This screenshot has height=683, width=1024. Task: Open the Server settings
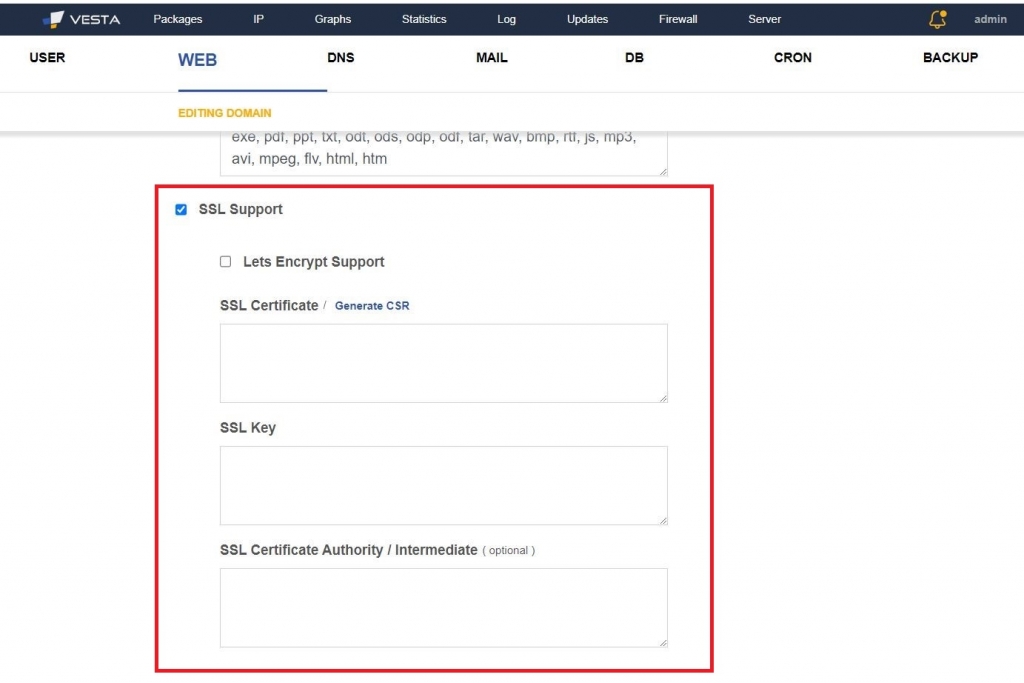click(x=764, y=19)
